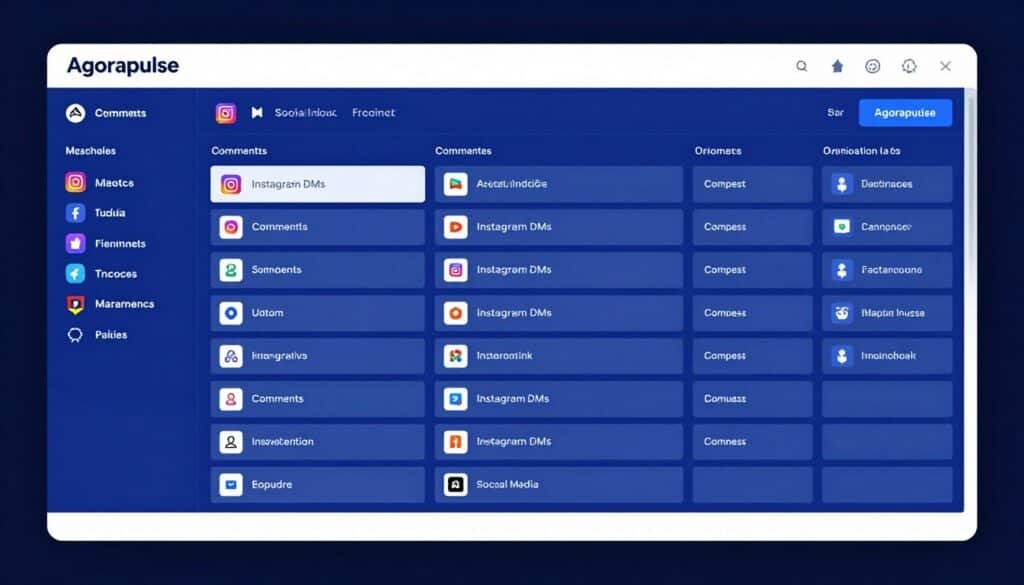Select the Instagram icon next to Maotcs
The height and width of the screenshot is (585, 1024).
point(76,182)
